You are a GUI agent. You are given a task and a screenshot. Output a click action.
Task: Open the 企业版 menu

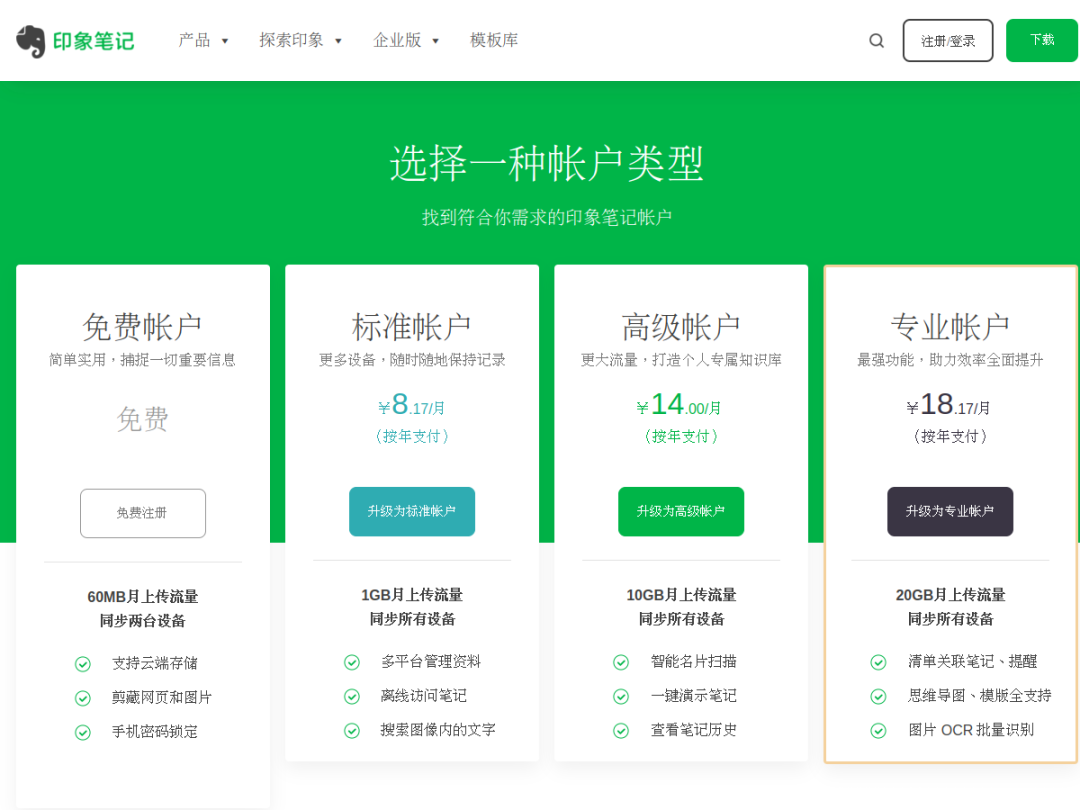pos(397,41)
